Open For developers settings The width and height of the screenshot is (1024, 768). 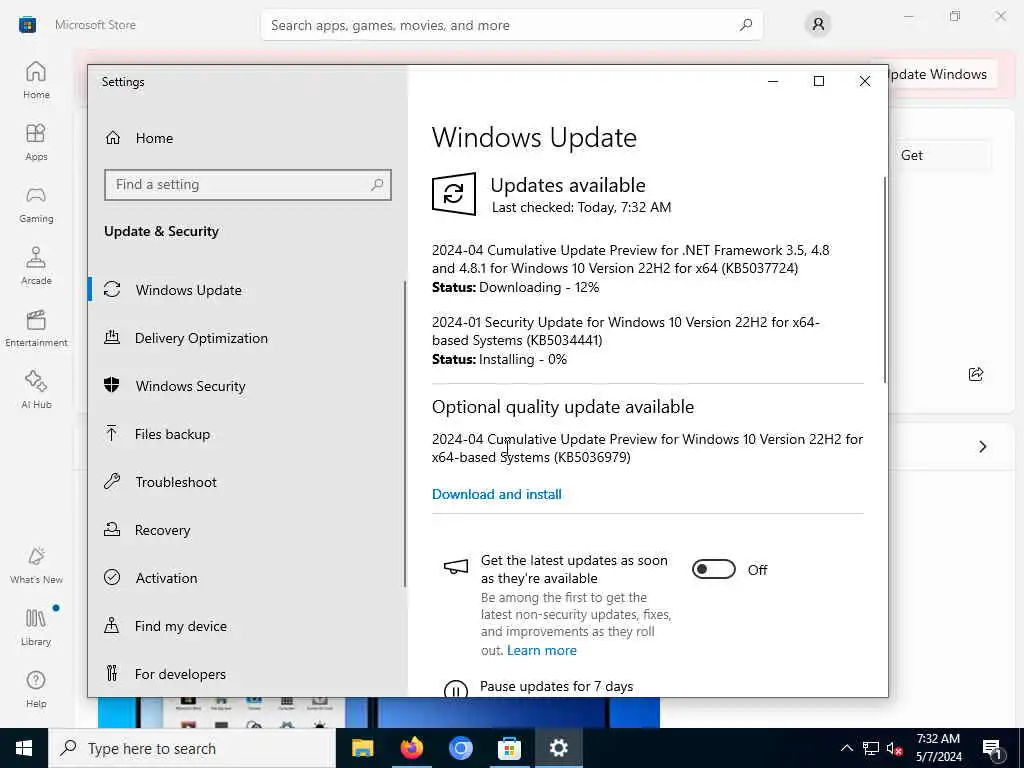point(246,674)
